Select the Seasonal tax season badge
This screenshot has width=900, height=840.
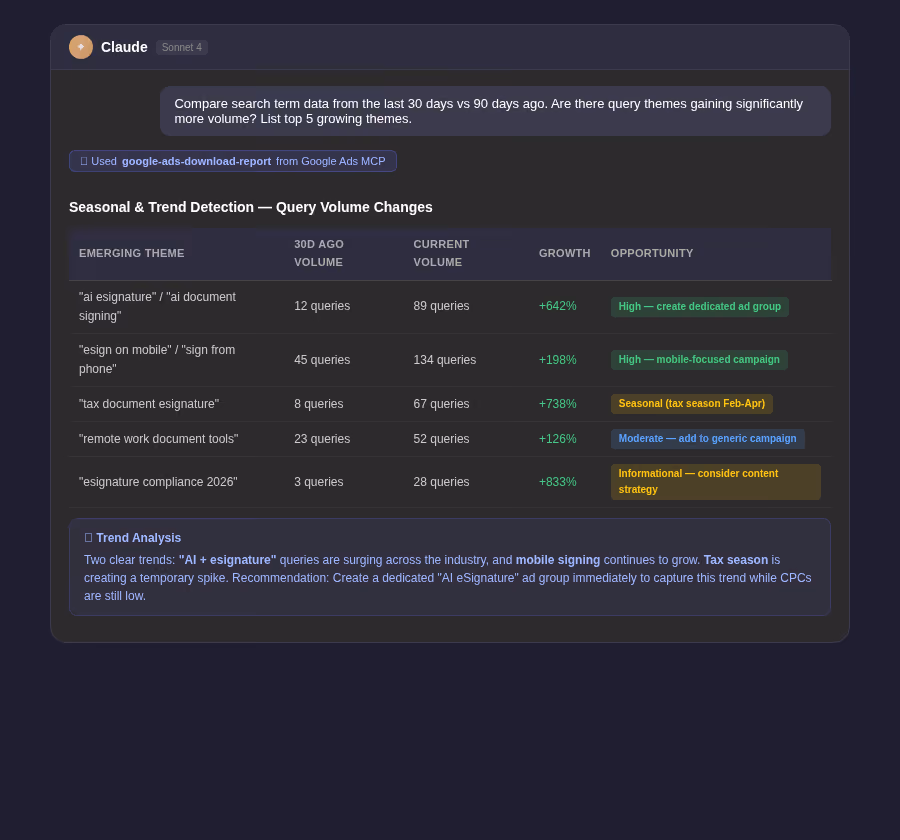pos(691,404)
